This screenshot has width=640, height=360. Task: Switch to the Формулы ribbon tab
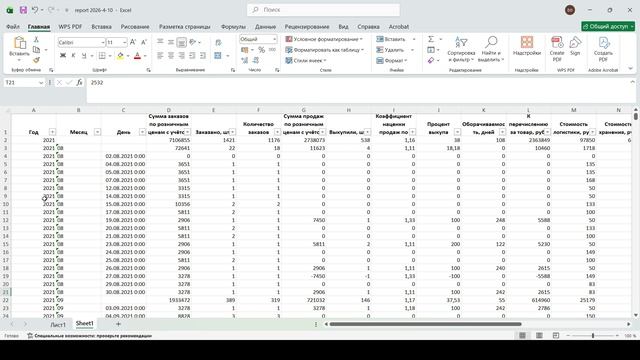click(233, 27)
